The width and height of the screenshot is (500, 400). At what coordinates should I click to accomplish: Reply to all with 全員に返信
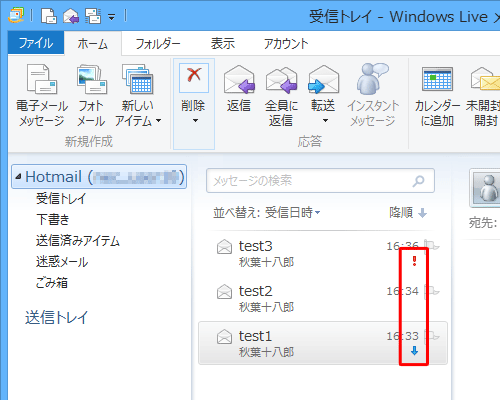pyautogui.click(x=281, y=95)
